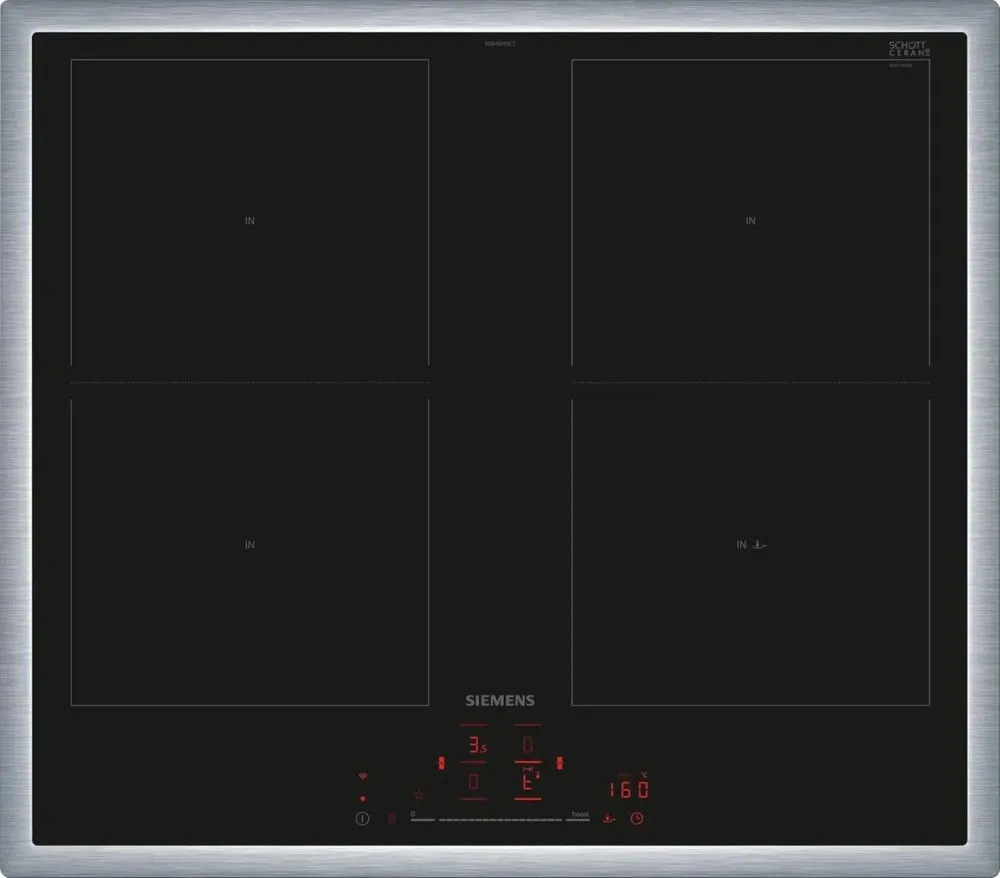
Task: Select rear-left zone showing 3.5
Action: (x=475, y=745)
